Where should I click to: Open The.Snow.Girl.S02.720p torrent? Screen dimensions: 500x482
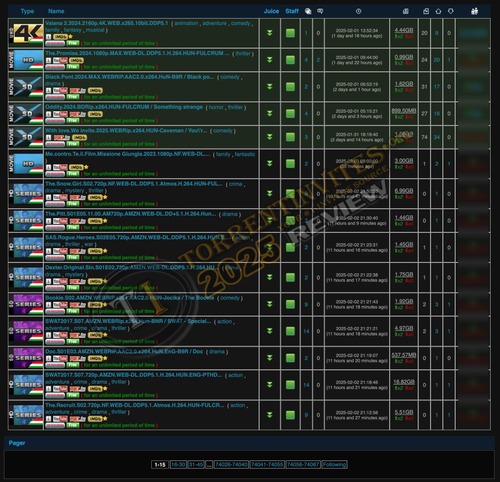[134, 184]
